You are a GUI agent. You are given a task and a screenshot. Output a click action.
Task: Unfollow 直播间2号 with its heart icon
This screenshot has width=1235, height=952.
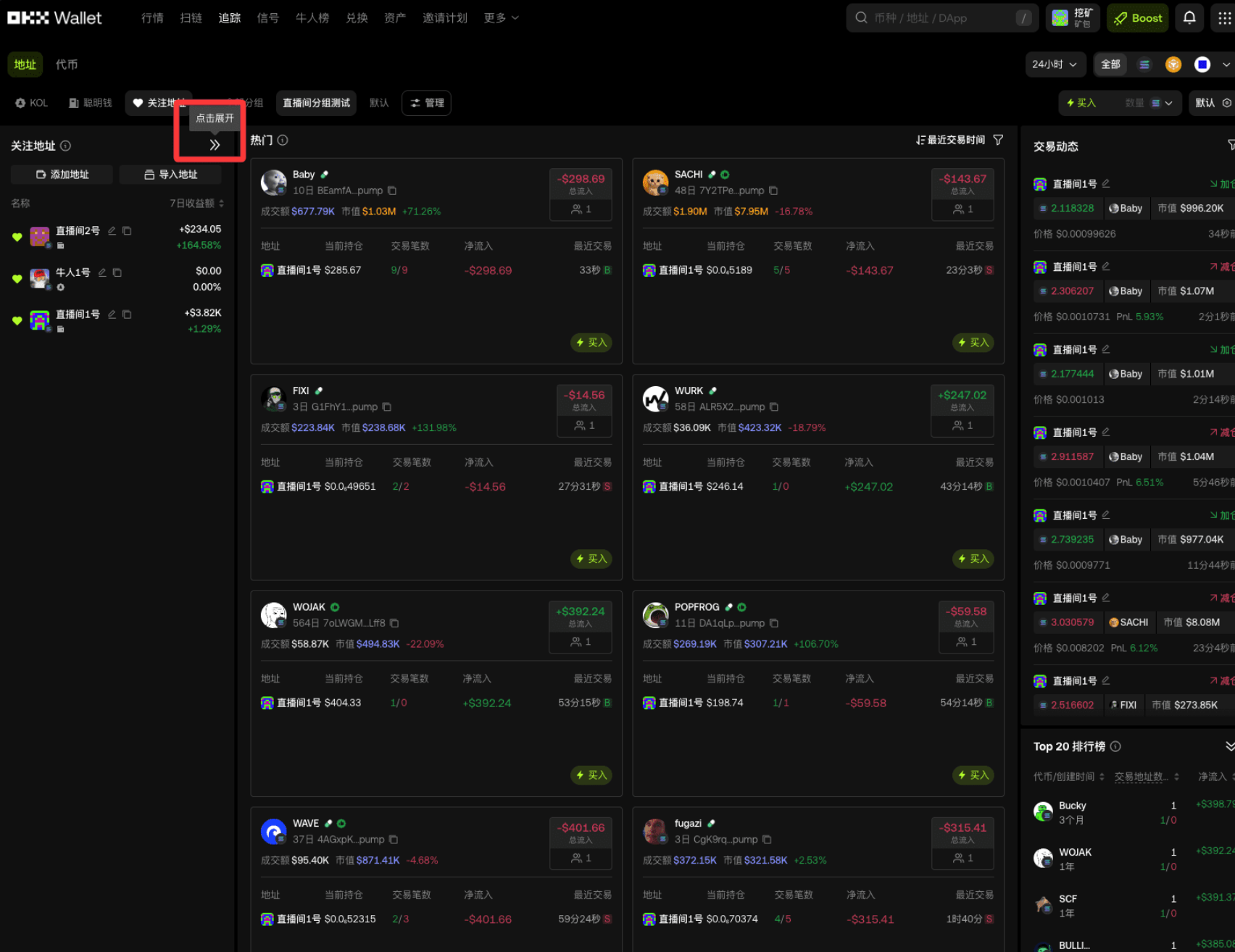tap(17, 237)
